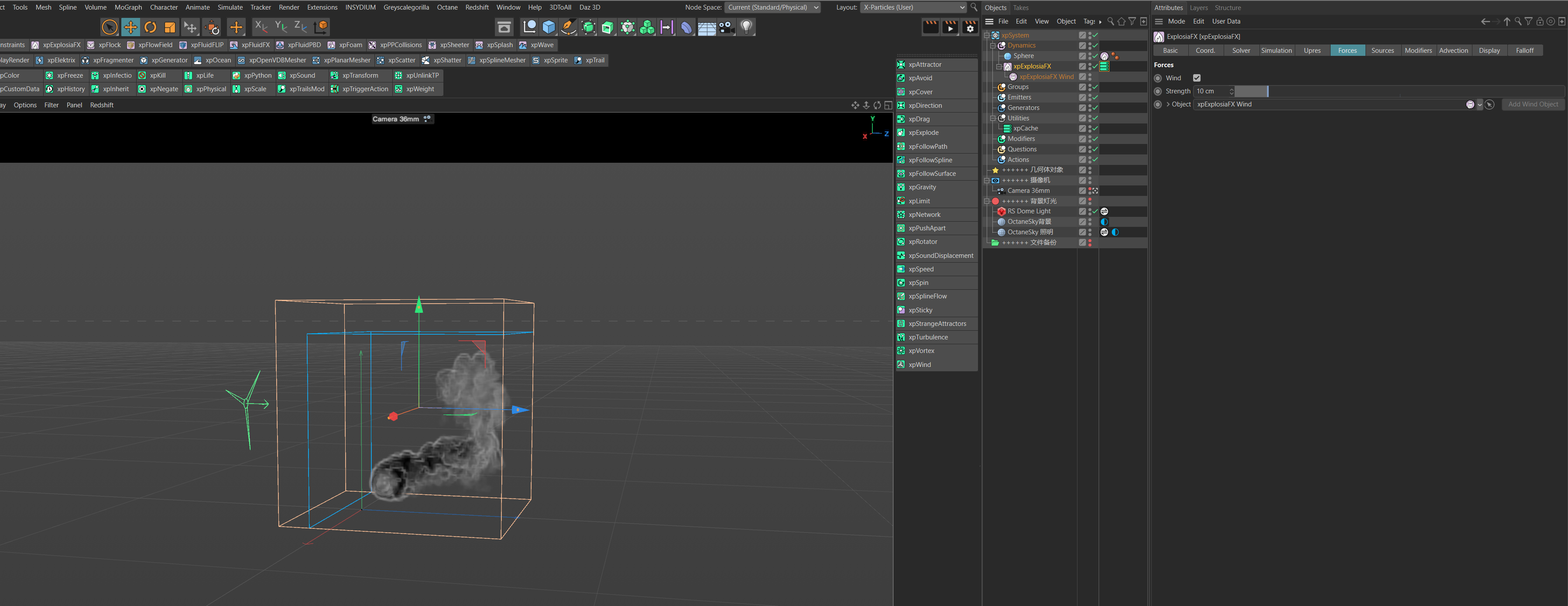Open Edit Render Settings gear clapperboard
Image resolution: width=1568 pixels, height=606 pixels.
[x=970, y=27]
